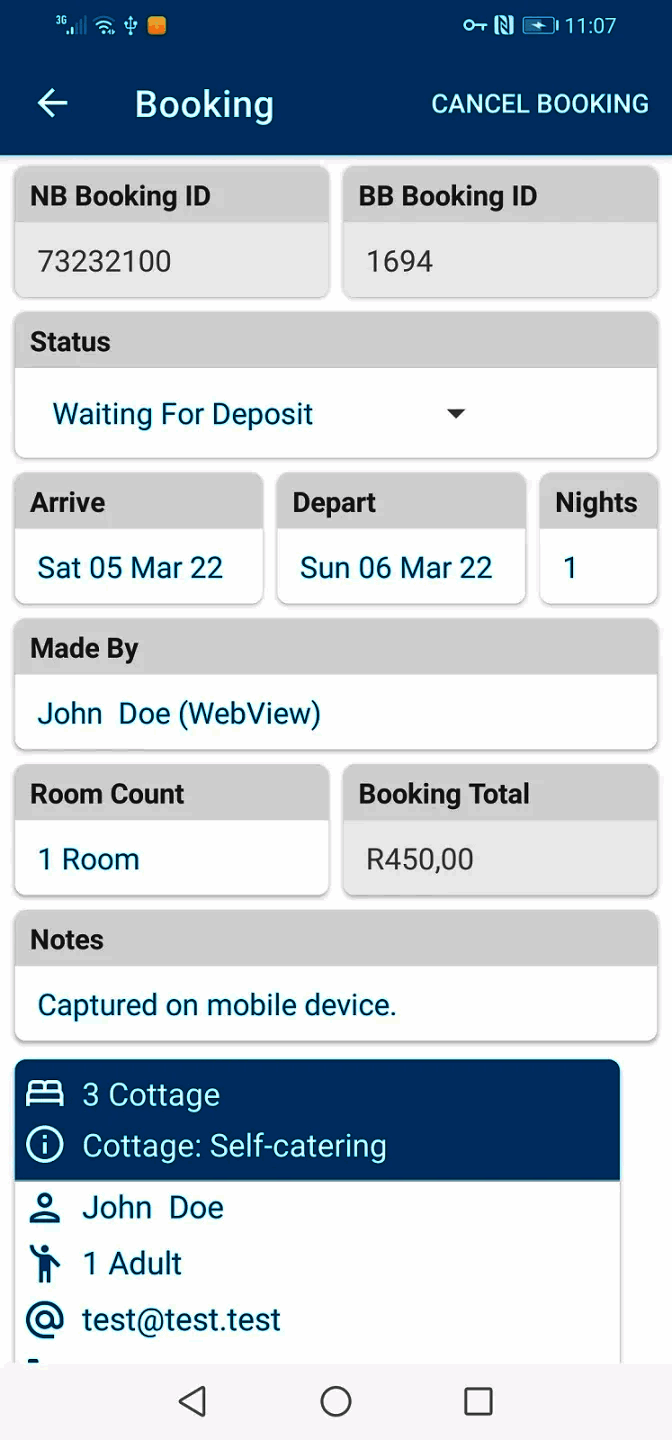The image size is (672, 1440).
Task: Edit the Nights value field
Action: pyautogui.click(x=597, y=568)
